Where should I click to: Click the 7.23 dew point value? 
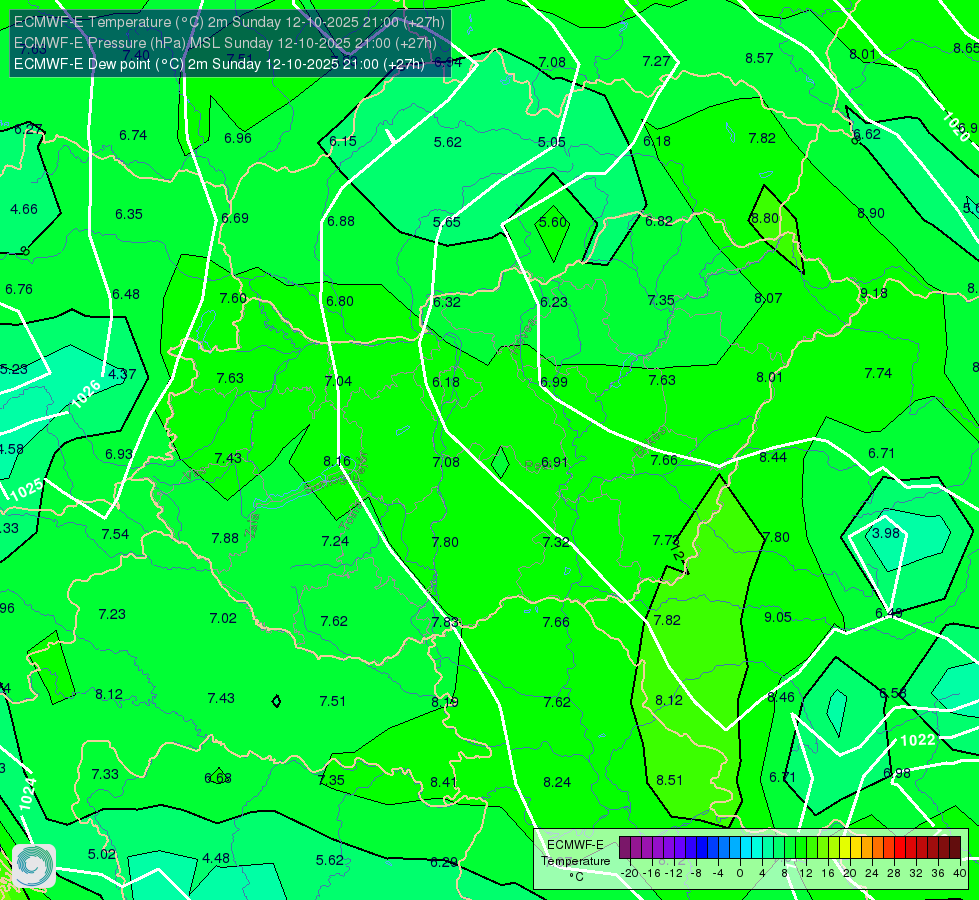[x=112, y=614]
